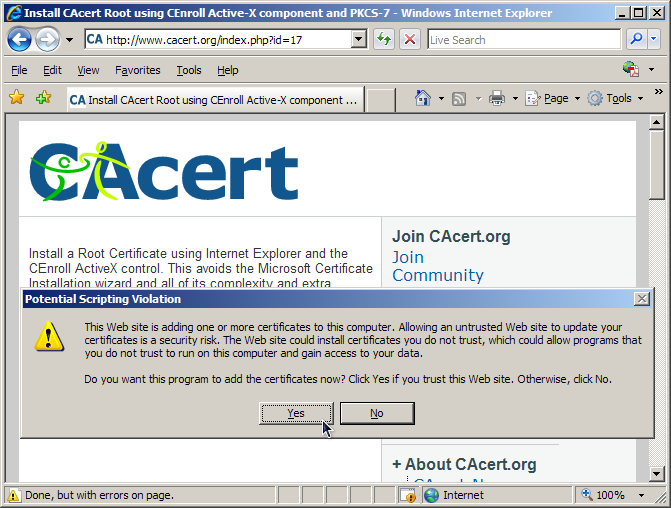Screen dimensions: 671x508
Task: Expand the Home button dropdown
Action: 441,99
